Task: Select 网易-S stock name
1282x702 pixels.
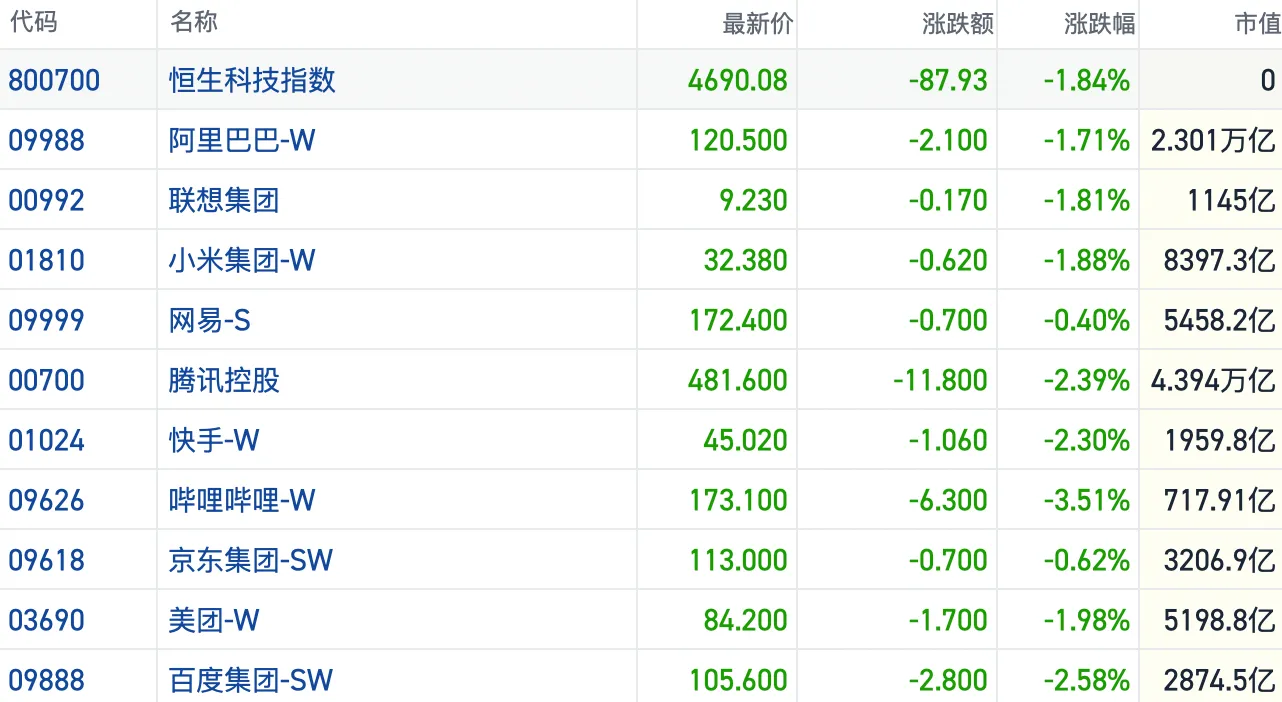Action: coord(210,320)
